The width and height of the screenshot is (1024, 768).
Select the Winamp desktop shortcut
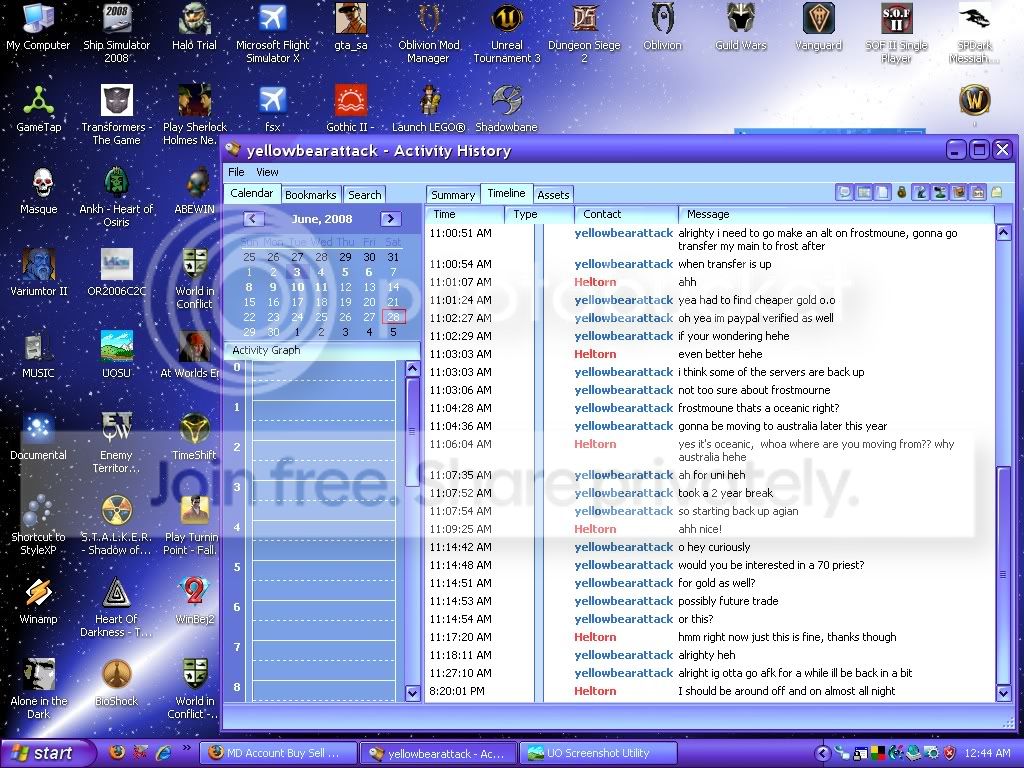pos(39,601)
